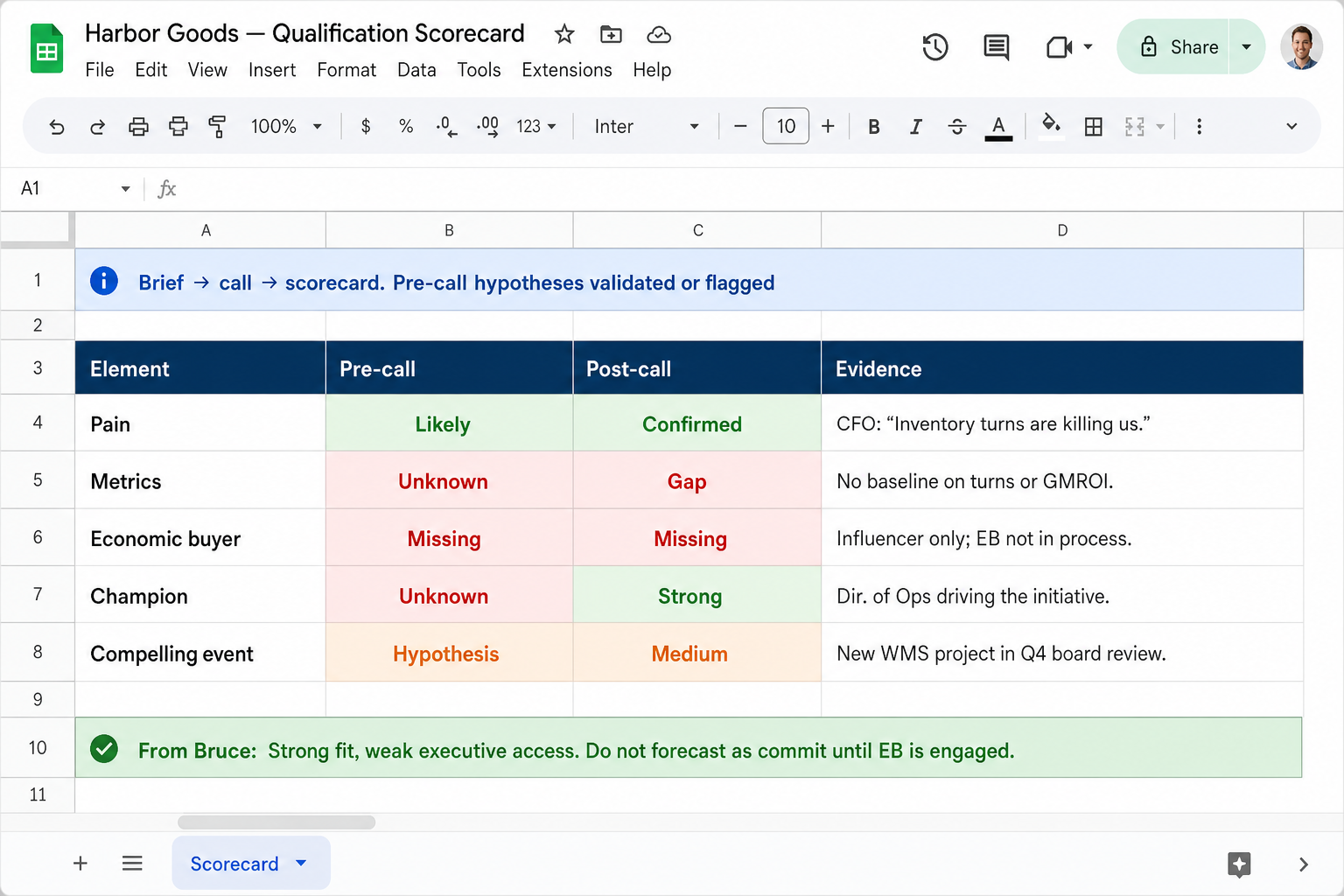Click the Share button
Screen dimensions: 1344x896
tap(1174, 47)
